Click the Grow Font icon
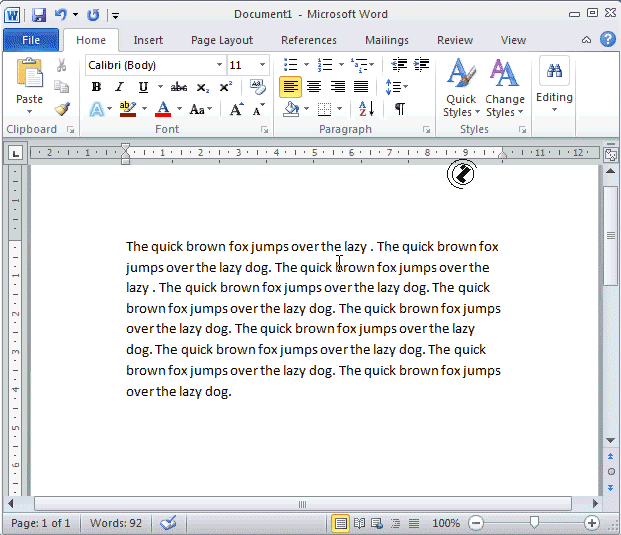The width and height of the screenshot is (621, 535). [237, 109]
